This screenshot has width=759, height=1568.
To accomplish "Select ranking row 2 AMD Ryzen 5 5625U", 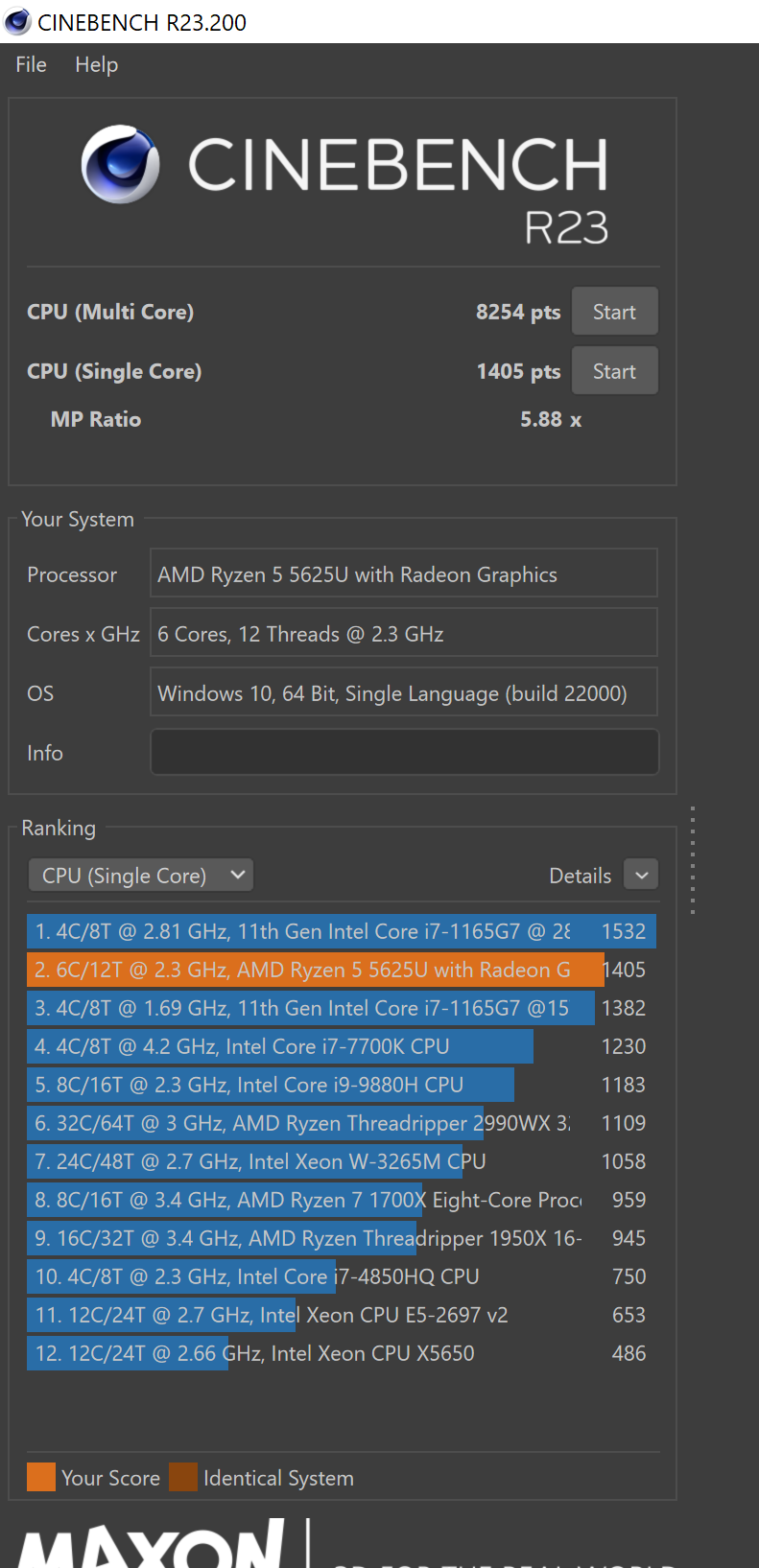I will (x=342, y=970).
